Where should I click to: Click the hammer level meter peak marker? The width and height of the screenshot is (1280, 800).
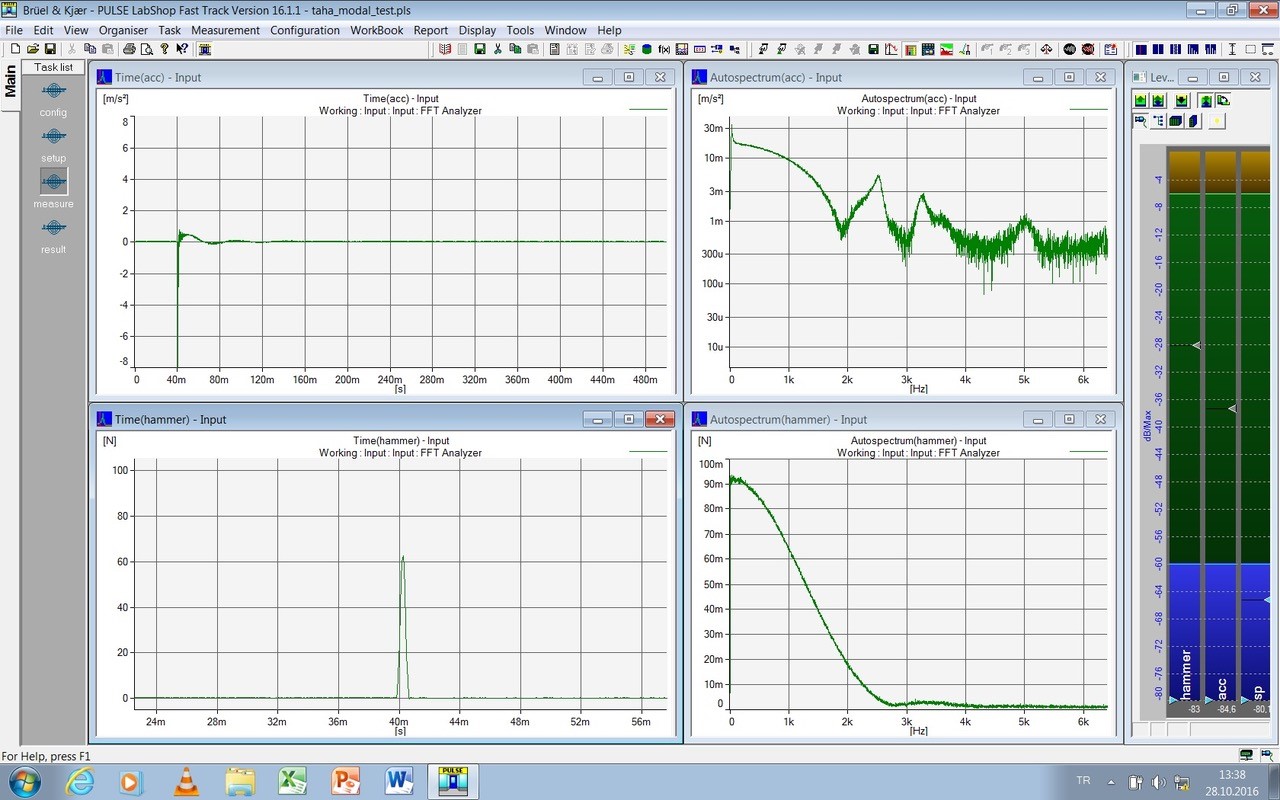click(1195, 345)
